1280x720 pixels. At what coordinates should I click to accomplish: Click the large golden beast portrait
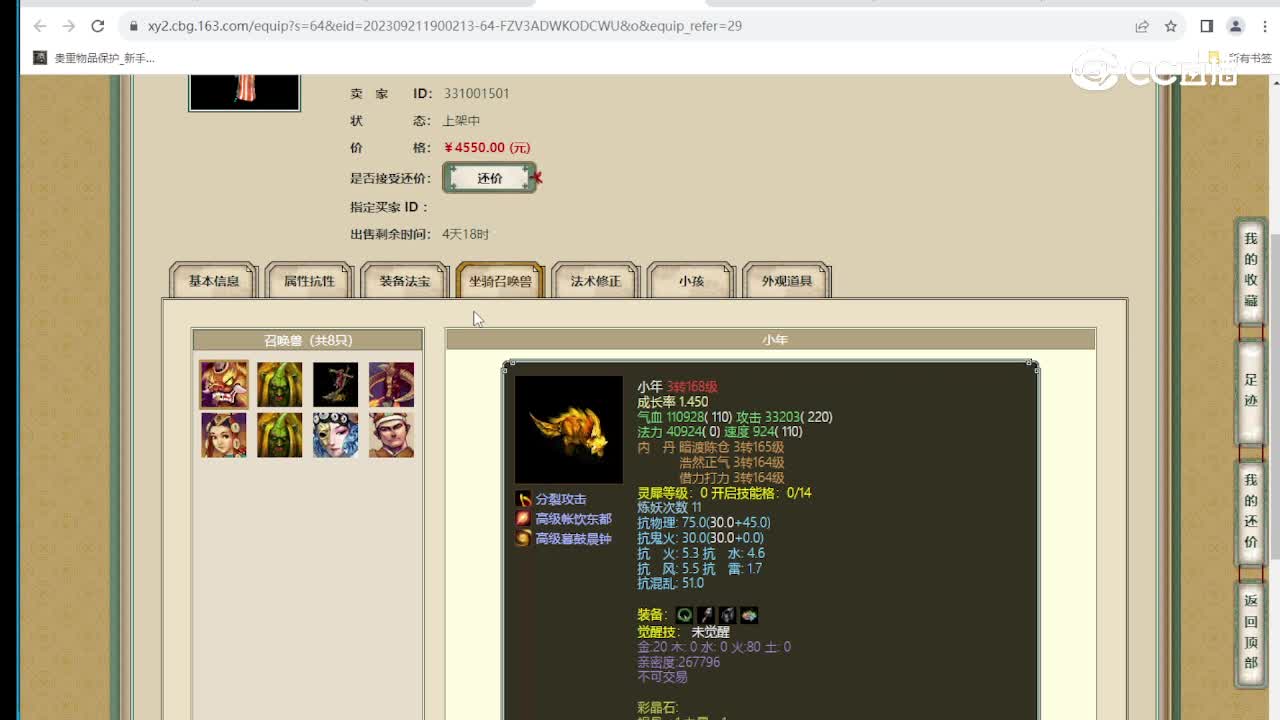[x=569, y=430]
